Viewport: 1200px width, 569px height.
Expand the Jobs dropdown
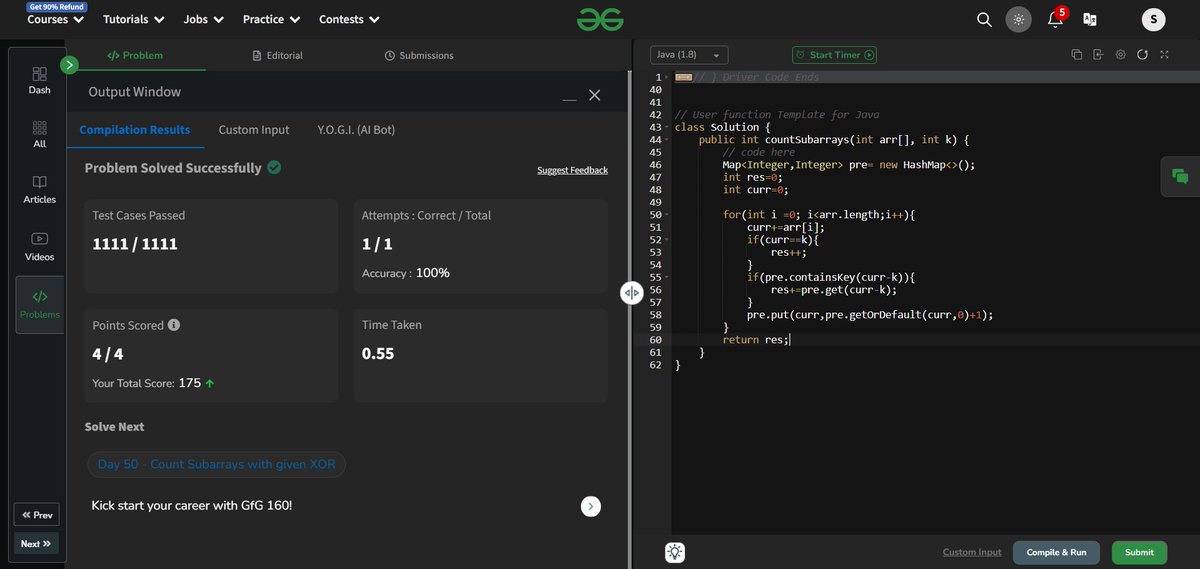pyautogui.click(x=204, y=19)
